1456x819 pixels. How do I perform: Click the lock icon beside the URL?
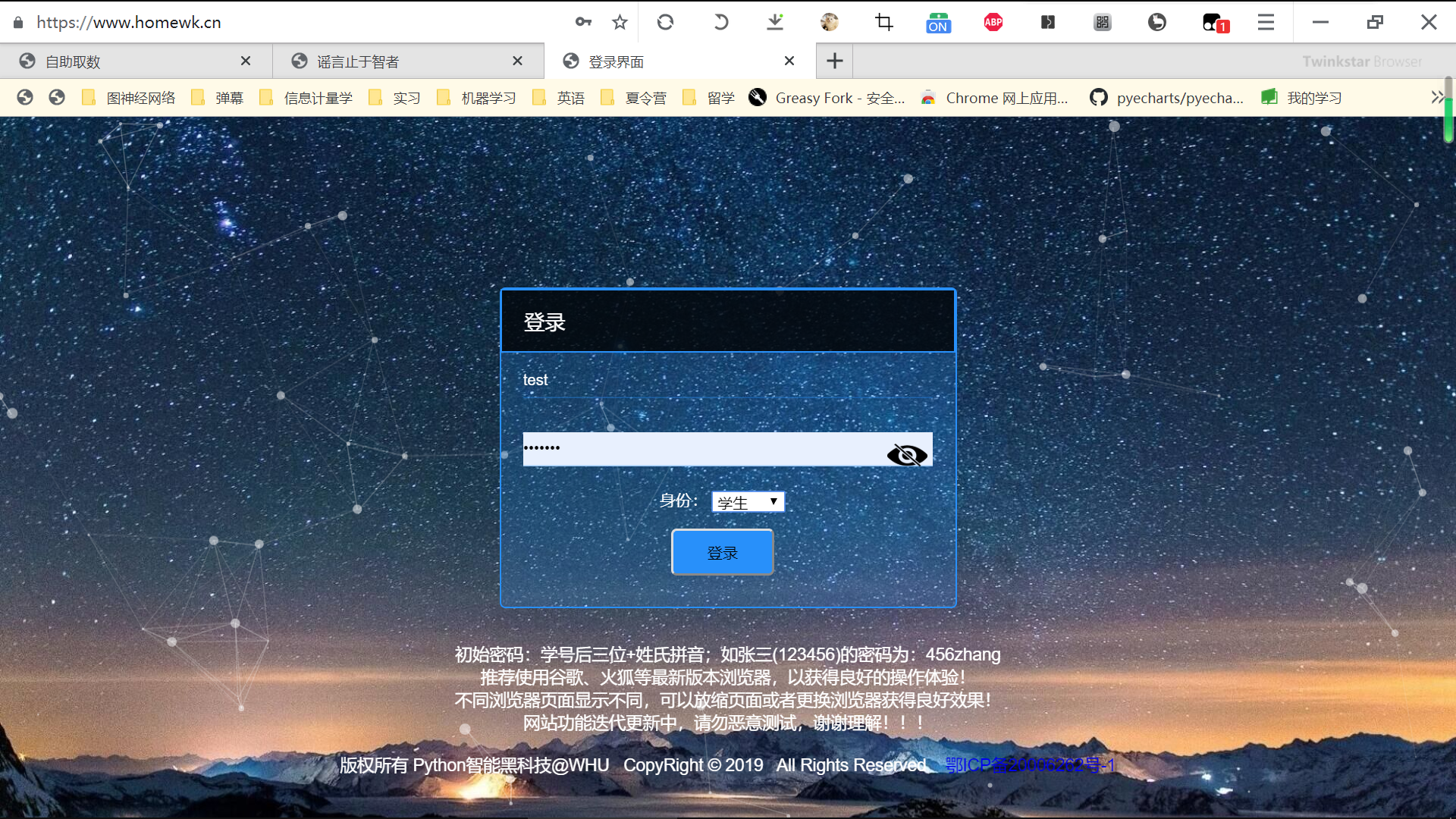[18, 22]
